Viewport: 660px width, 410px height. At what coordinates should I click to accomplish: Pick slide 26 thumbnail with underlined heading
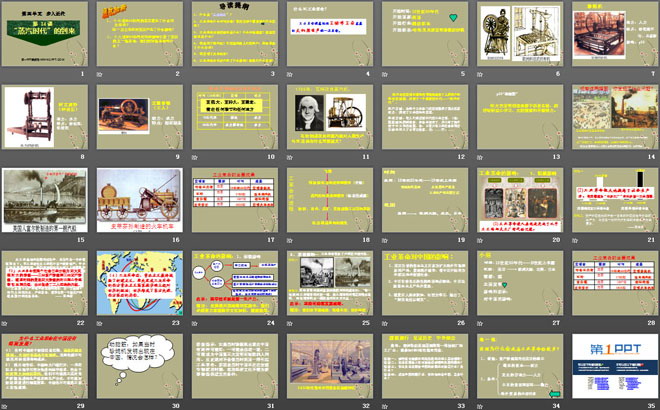[425, 283]
